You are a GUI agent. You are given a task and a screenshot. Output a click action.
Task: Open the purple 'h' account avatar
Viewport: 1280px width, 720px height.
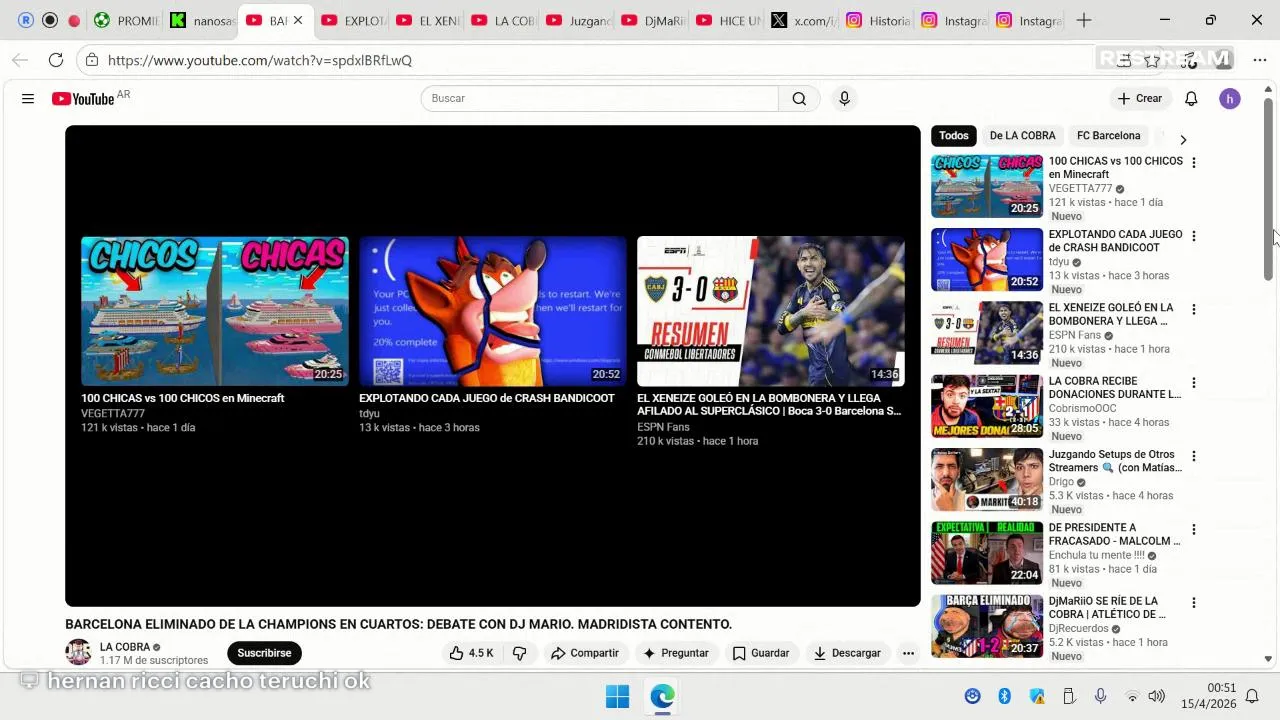[1230, 98]
